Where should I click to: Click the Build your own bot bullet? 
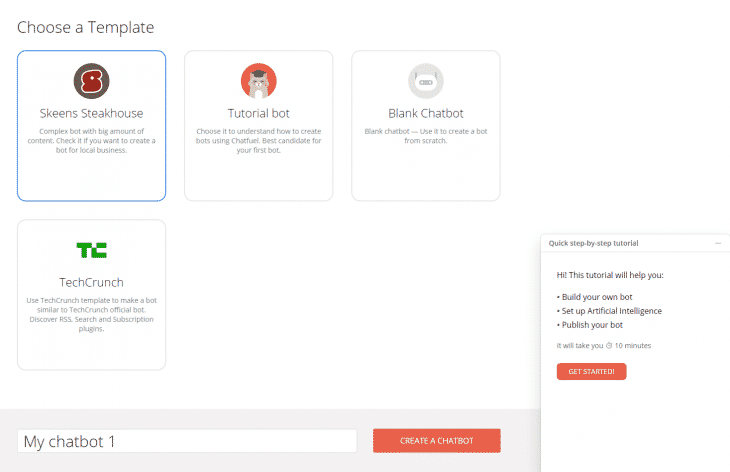point(597,297)
